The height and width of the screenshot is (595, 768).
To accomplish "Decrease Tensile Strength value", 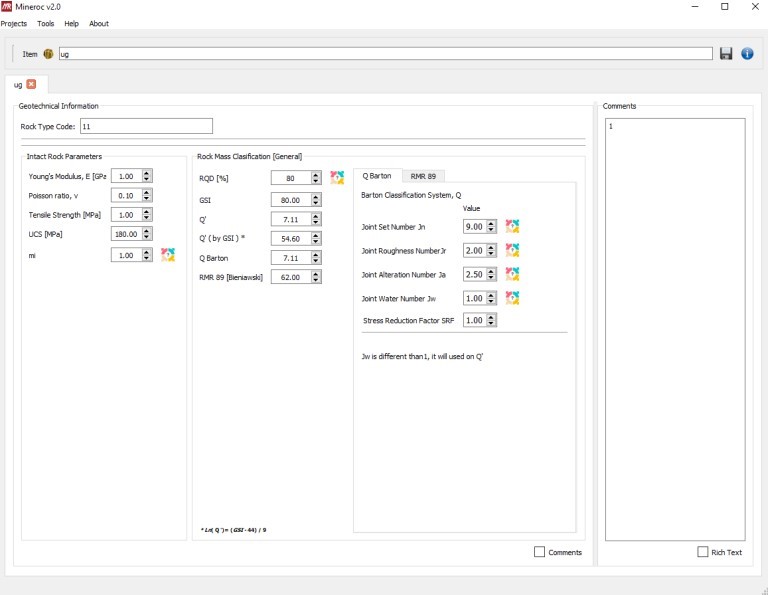I will pyautogui.click(x=146, y=218).
